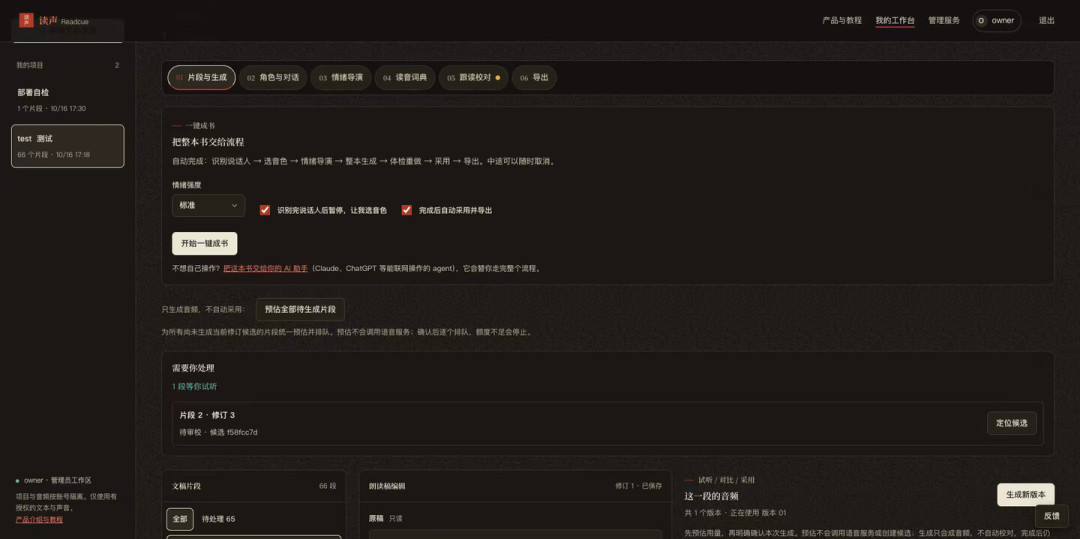Click the 退出 logout link
Viewport: 1080px width, 539px height.
click(x=1046, y=21)
